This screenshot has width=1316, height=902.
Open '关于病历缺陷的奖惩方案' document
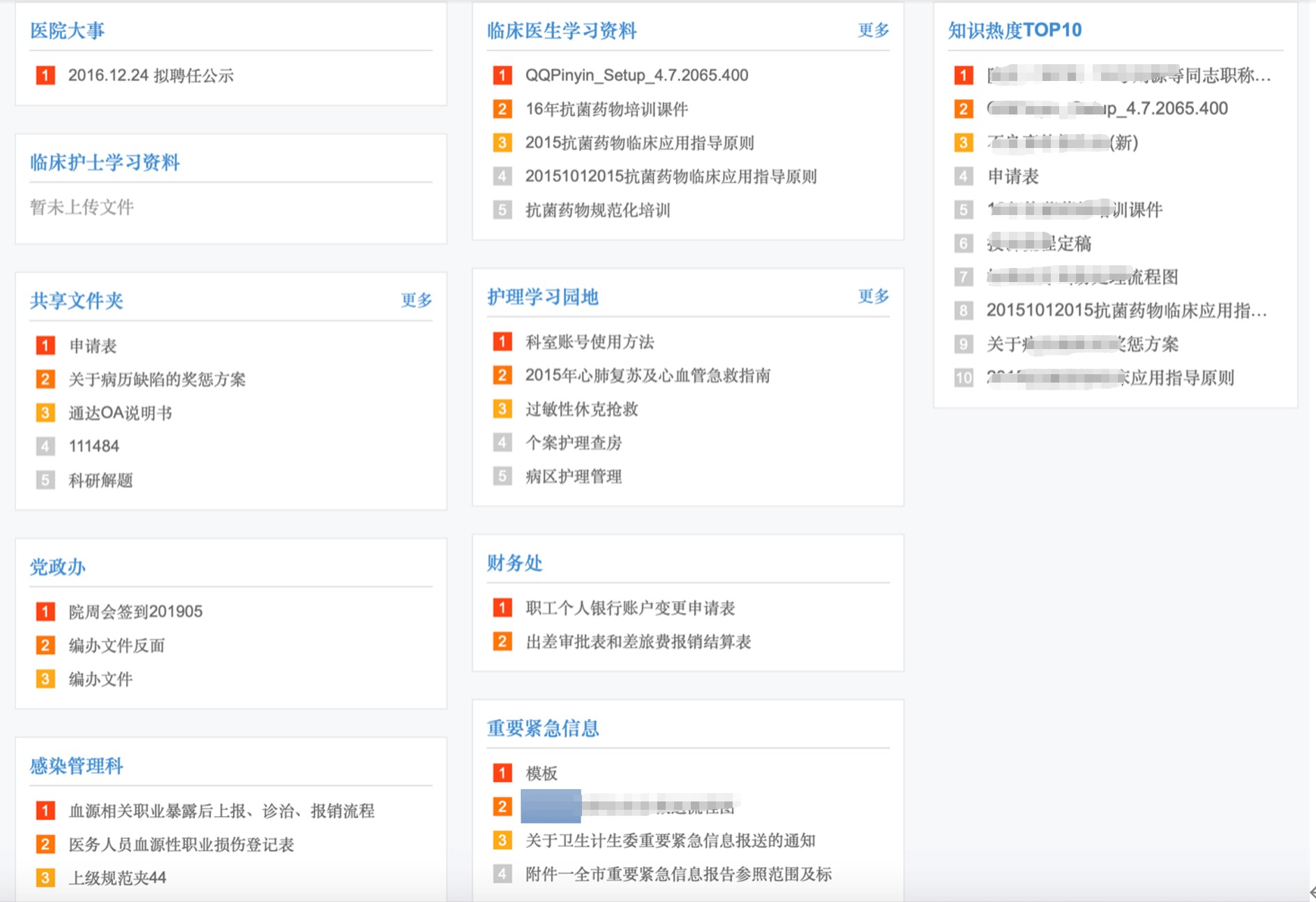(157, 379)
